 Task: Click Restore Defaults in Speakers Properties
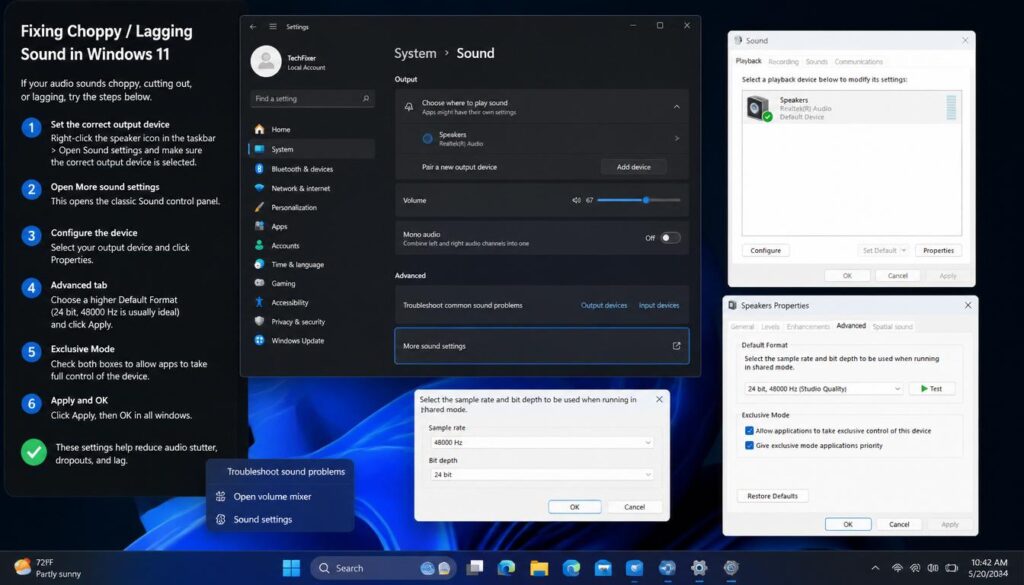[773, 496]
